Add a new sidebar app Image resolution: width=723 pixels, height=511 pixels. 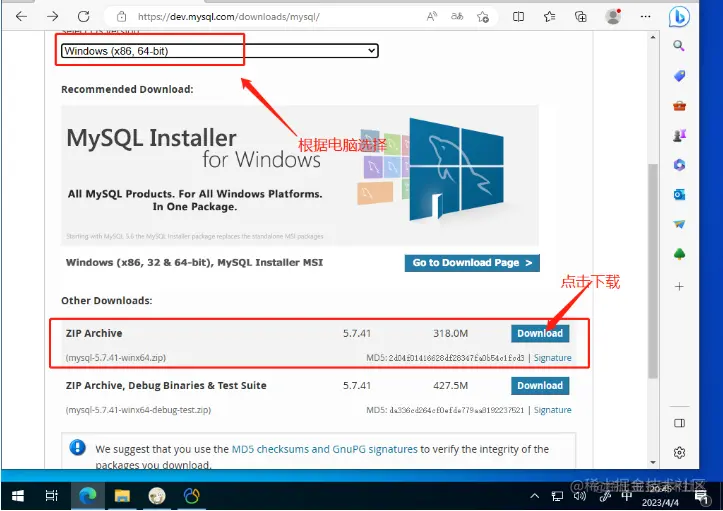point(679,286)
